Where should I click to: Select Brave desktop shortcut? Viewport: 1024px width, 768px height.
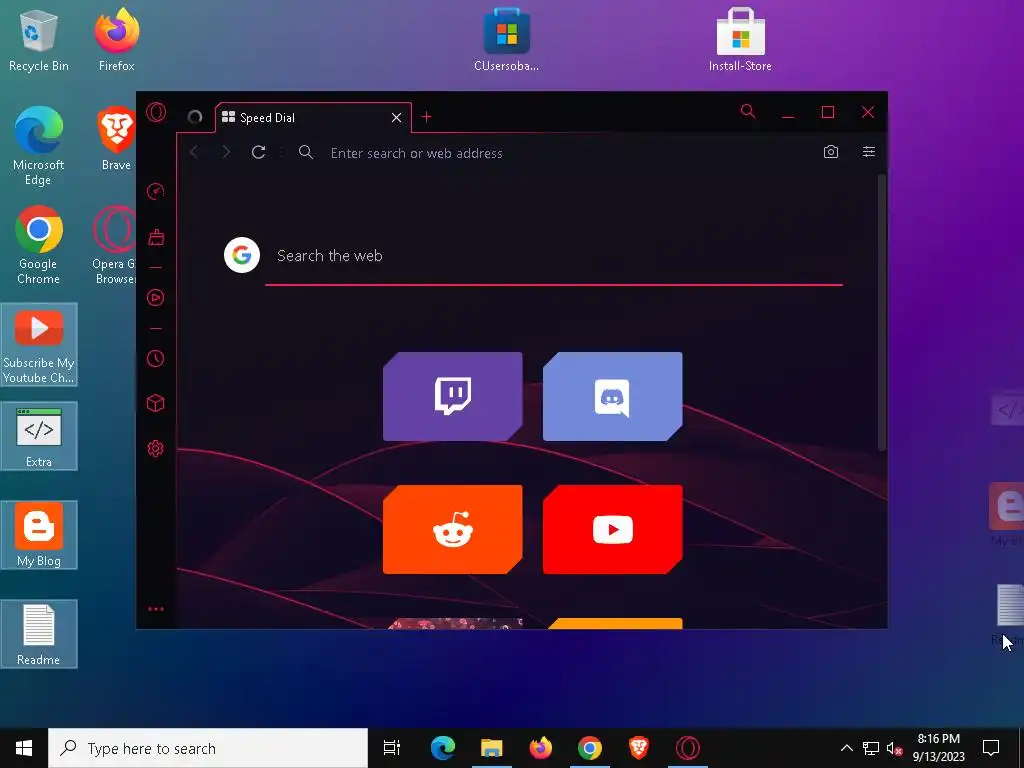(116, 140)
